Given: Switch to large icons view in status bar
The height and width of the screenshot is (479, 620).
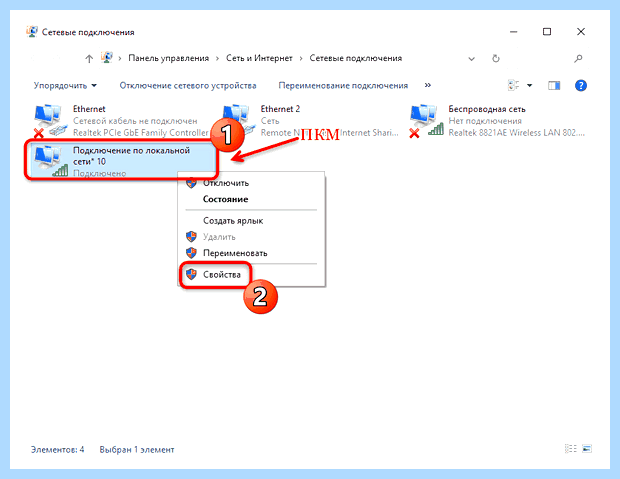Looking at the screenshot, I should click(x=587, y=449).
